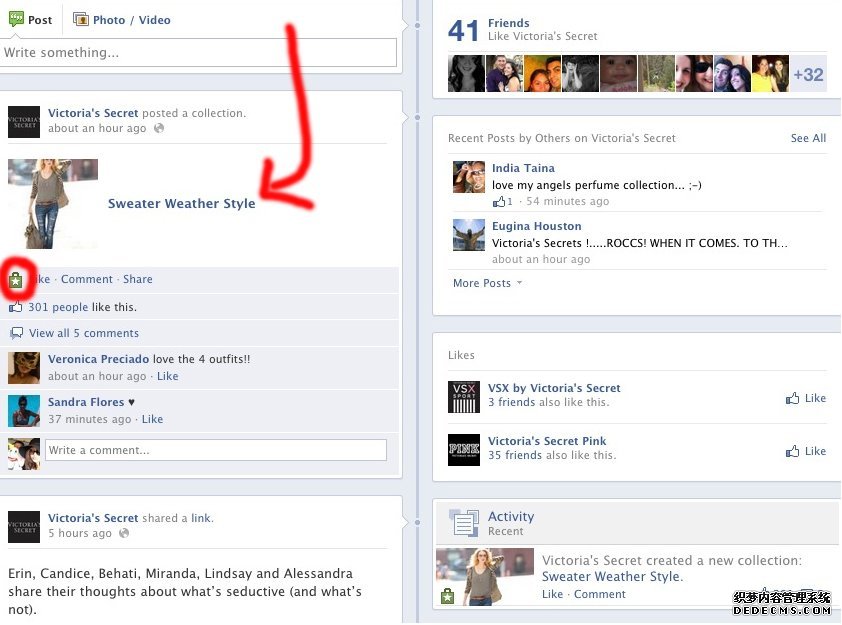Viewport: 842px width, 625px height.
Task: Expand the 'More Posts' dropdown
Action: pos(487,283)
